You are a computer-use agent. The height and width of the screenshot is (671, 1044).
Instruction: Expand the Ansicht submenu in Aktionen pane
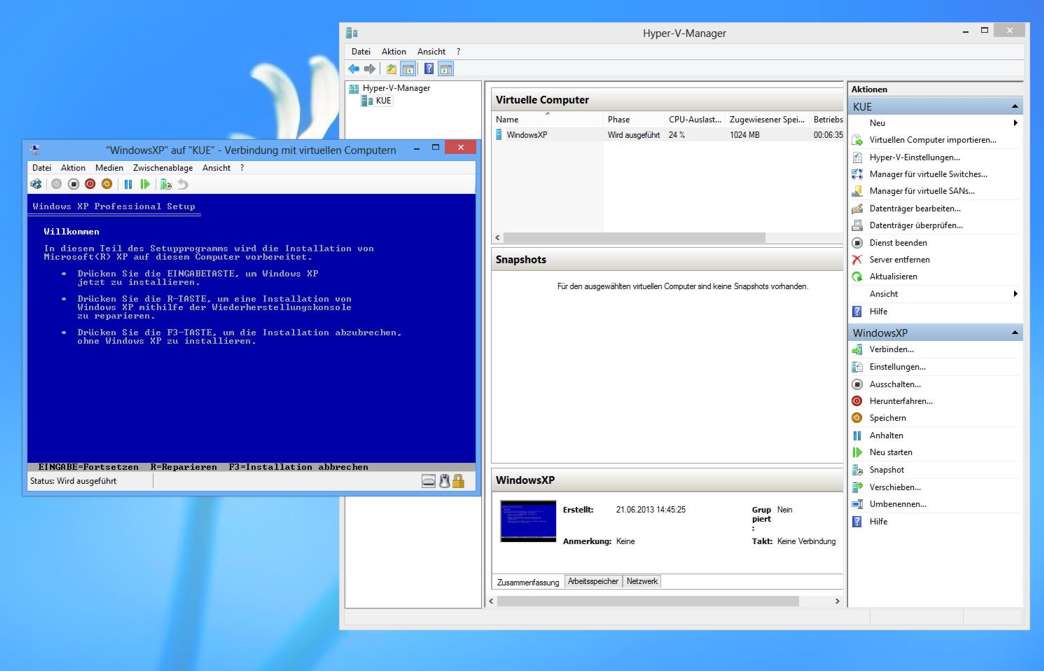tap(1015, 294)
